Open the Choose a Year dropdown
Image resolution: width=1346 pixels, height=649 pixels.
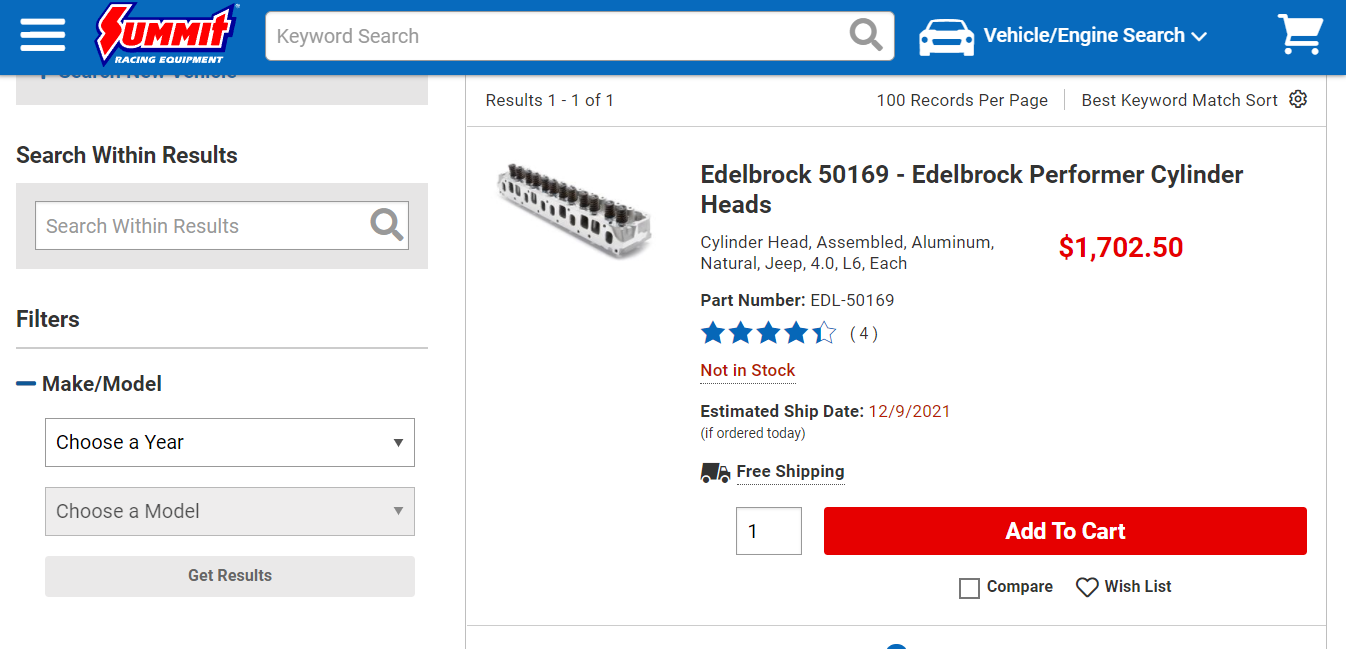(x=230, y=442)
